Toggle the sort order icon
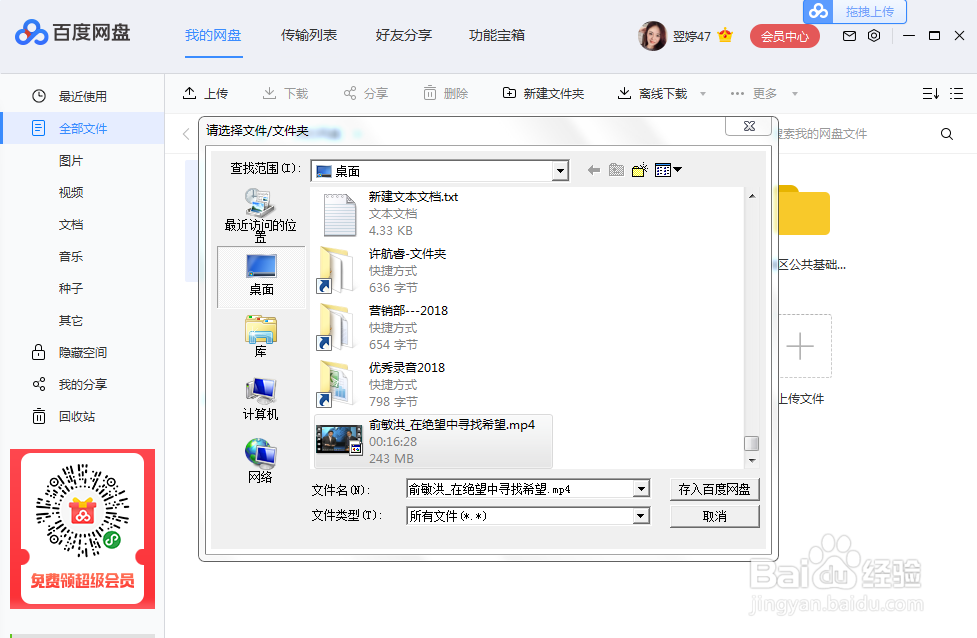 point(930,93)
